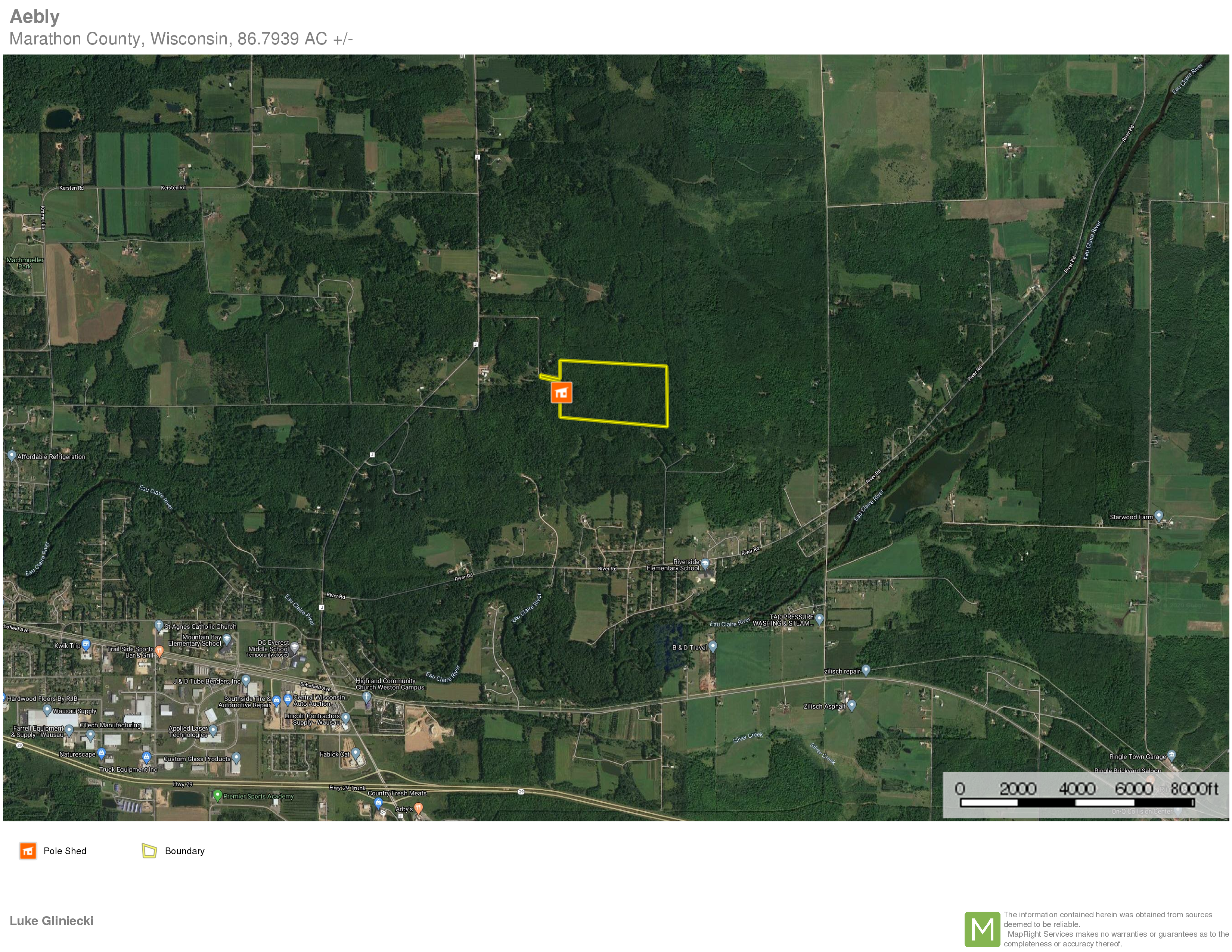Click the Country Fresh Meats pin
Viewport: 1232px width, 952px height.
379,802
